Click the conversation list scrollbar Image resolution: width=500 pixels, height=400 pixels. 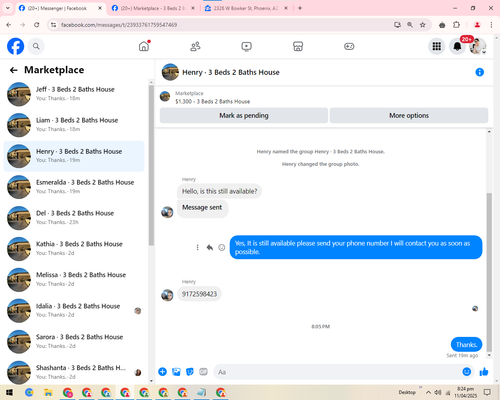click(x=151, y=166)
